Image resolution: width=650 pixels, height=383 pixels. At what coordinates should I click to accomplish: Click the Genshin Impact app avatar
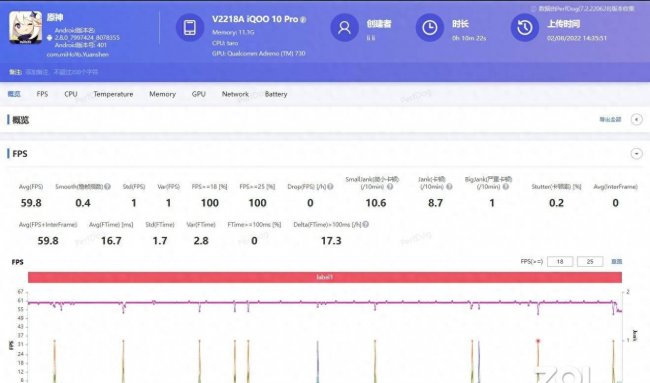[x=26, y=27]
